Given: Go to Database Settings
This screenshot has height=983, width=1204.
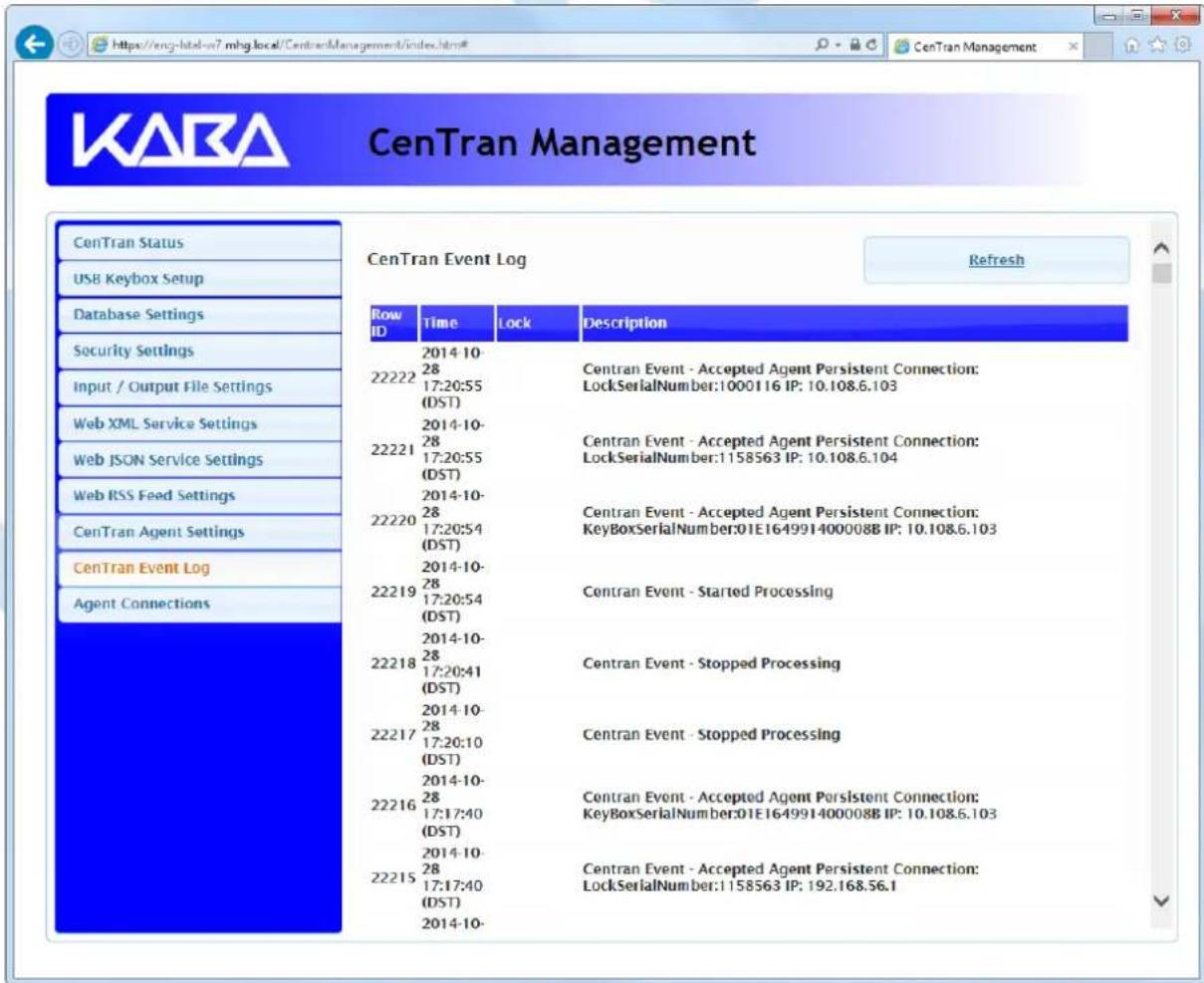Looking at the screenshot, I should (199, 315).
